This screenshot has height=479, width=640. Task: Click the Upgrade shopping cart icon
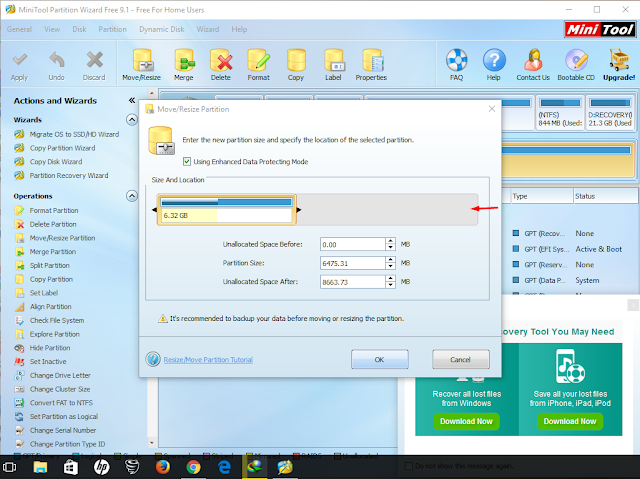click(619, 60)
